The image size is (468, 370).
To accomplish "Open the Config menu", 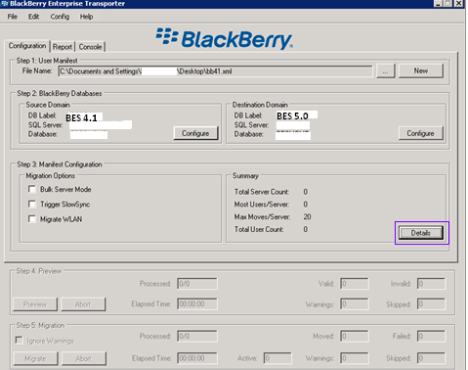I will click(x=60, y=16).
